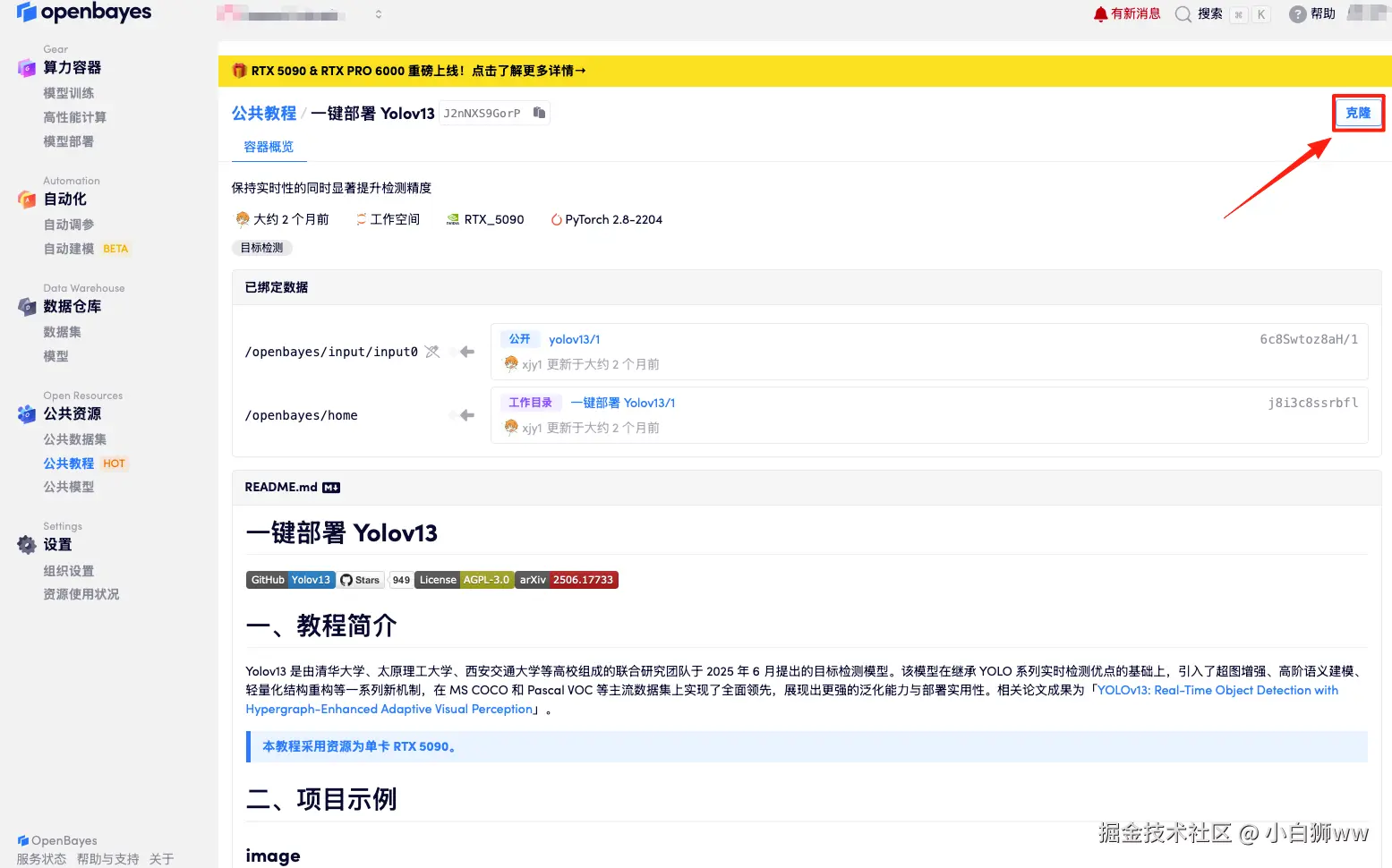
Task: Click the arrow icon beside /openbayes/input/input0
Action: coord(467,352)
